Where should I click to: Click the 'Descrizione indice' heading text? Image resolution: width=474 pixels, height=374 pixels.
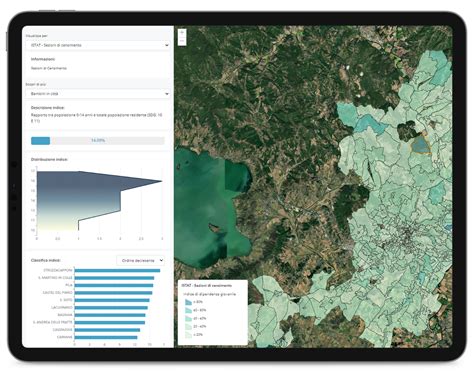point(48,108)
